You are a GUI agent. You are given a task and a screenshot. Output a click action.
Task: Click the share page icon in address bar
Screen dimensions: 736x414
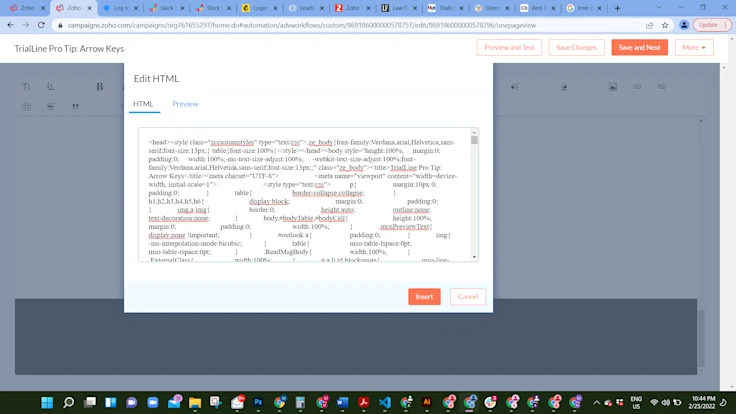coord(650,25)
